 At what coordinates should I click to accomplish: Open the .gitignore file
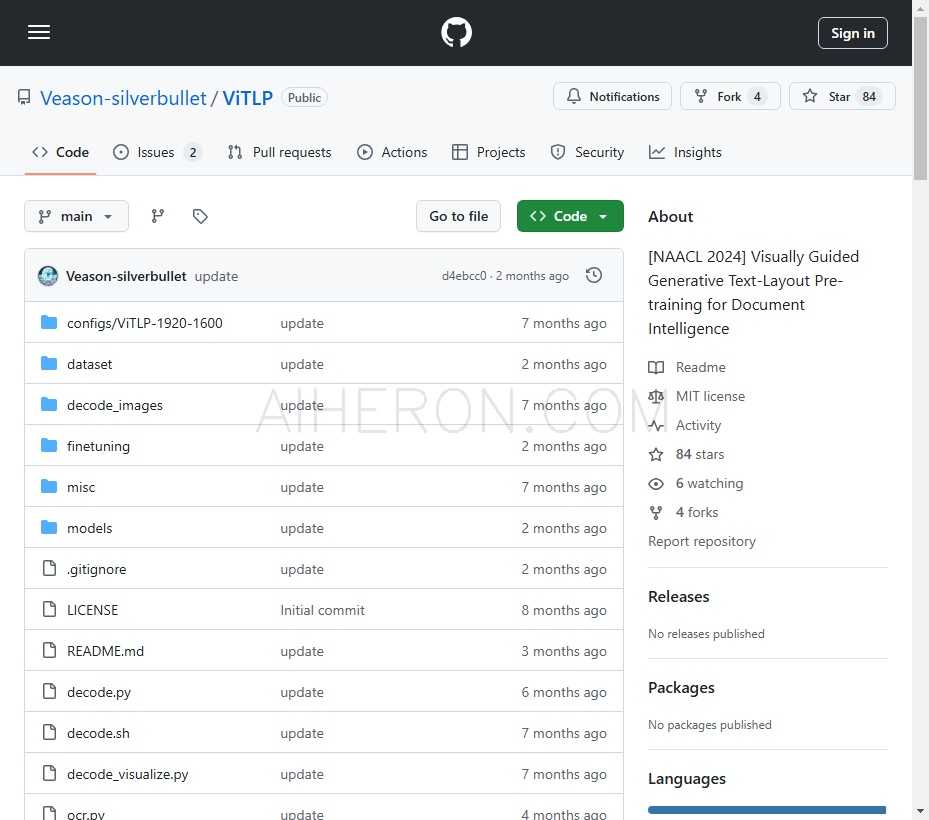click(97, 569)
